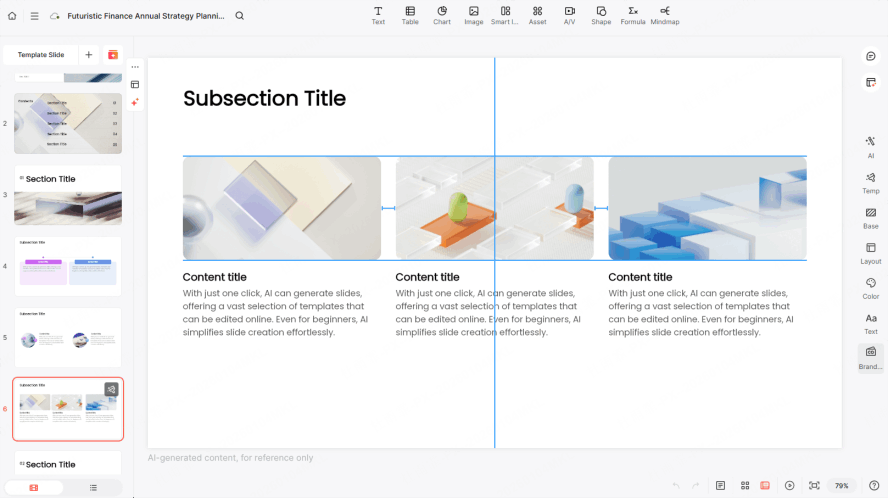Image resolution: width=888 pixels, height=498 pixels.
Task: Open the Color theme panel
Action: 870,288
